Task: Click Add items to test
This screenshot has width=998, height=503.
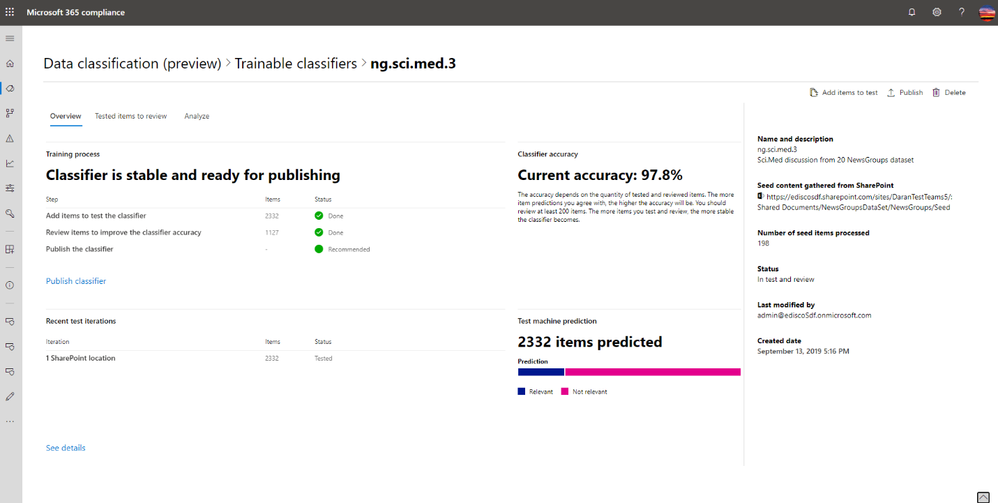Action: coord(843,92)
